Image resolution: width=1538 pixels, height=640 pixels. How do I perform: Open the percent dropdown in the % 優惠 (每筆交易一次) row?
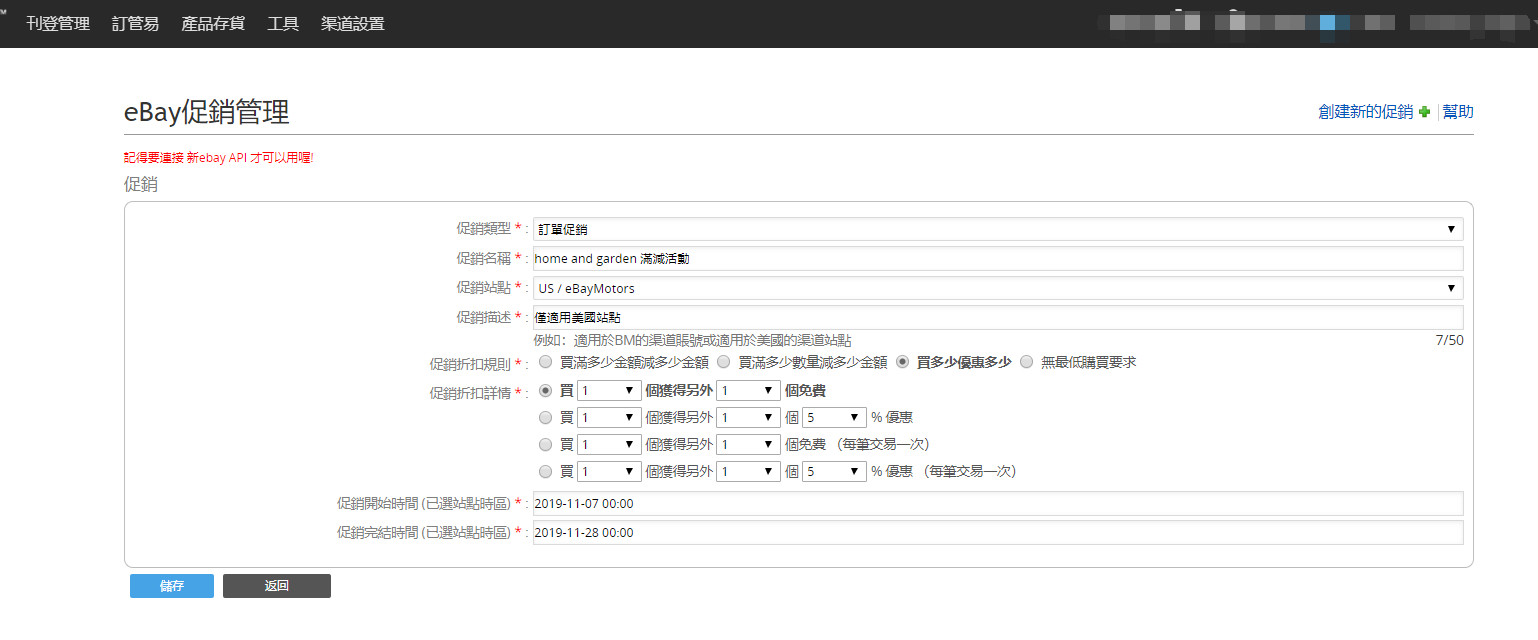click(834, 471)
